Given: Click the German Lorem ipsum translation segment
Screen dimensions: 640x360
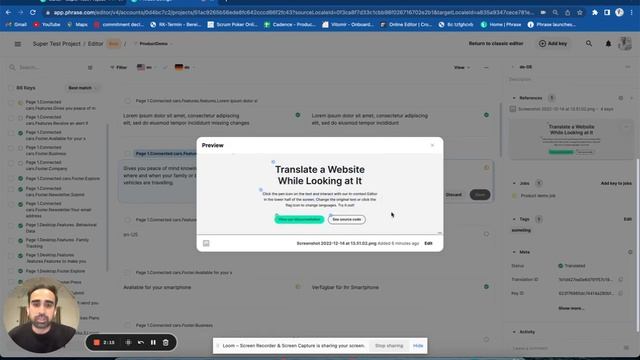Looking at the screenshot, I should click(x=370, y=119).
